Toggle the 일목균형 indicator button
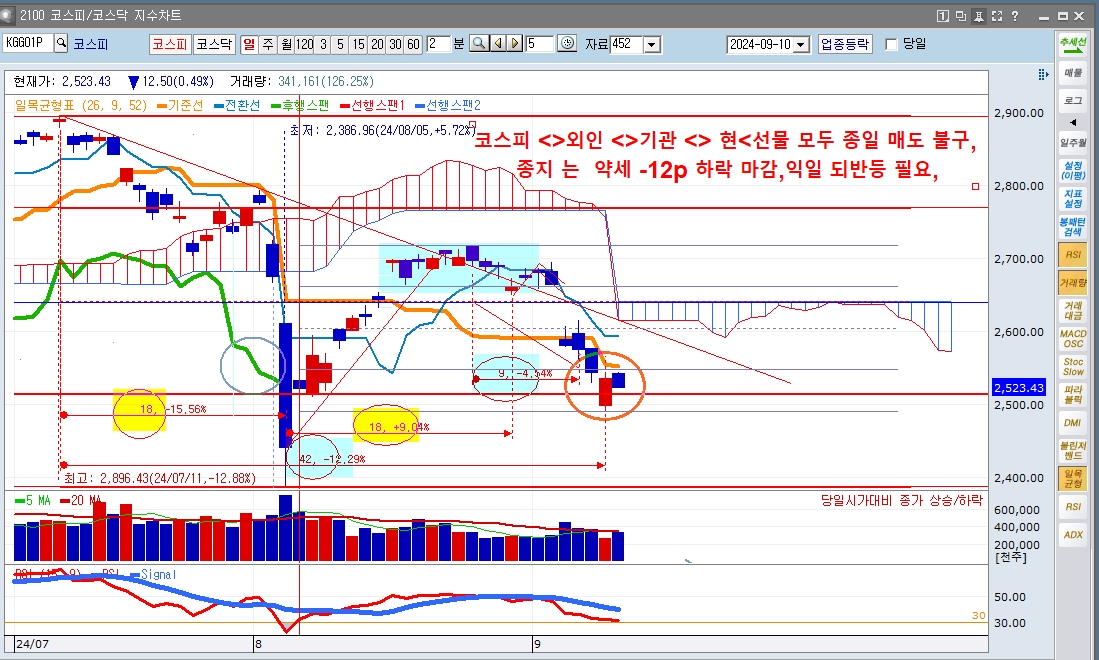1099x660 pixels. coord(1073,478)
